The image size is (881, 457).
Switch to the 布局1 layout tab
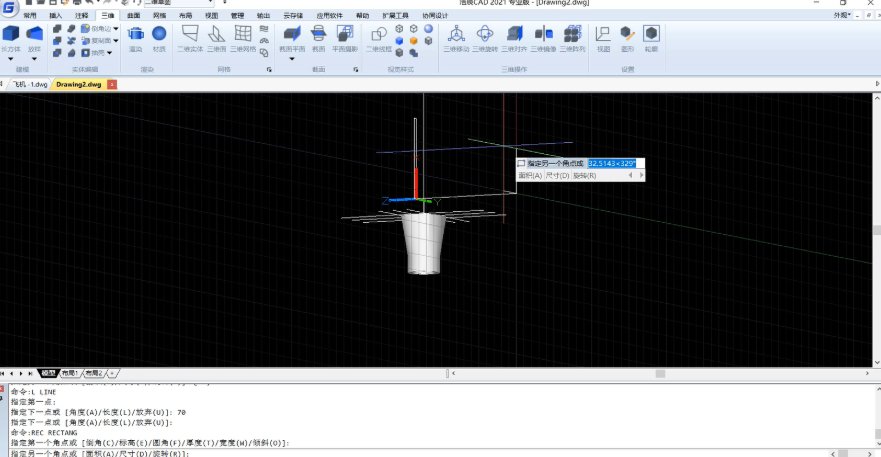coord(70,373)
